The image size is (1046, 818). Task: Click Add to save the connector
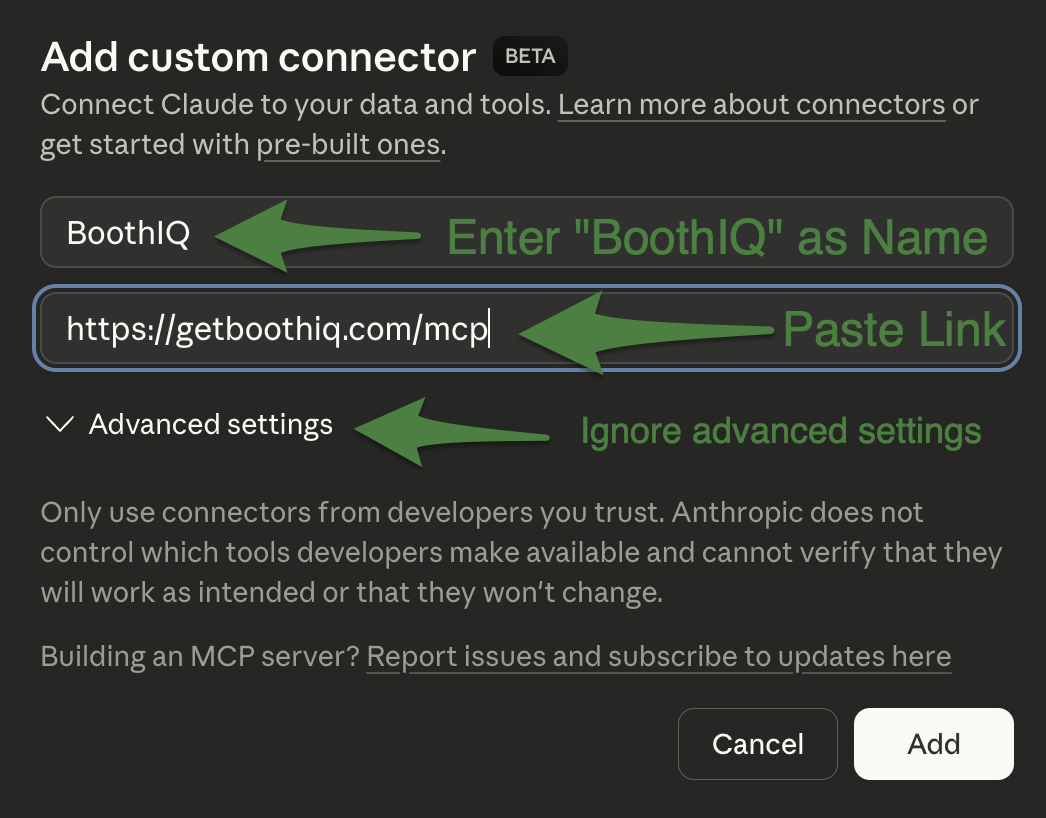coord(932,743)
